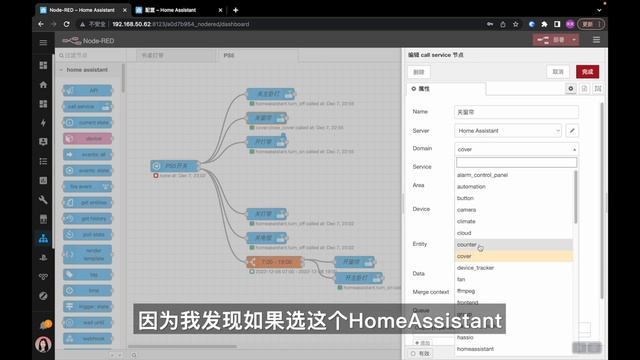Select cover from domain list
The width and height of the screenshot is (640, 360).
(514, 256)
